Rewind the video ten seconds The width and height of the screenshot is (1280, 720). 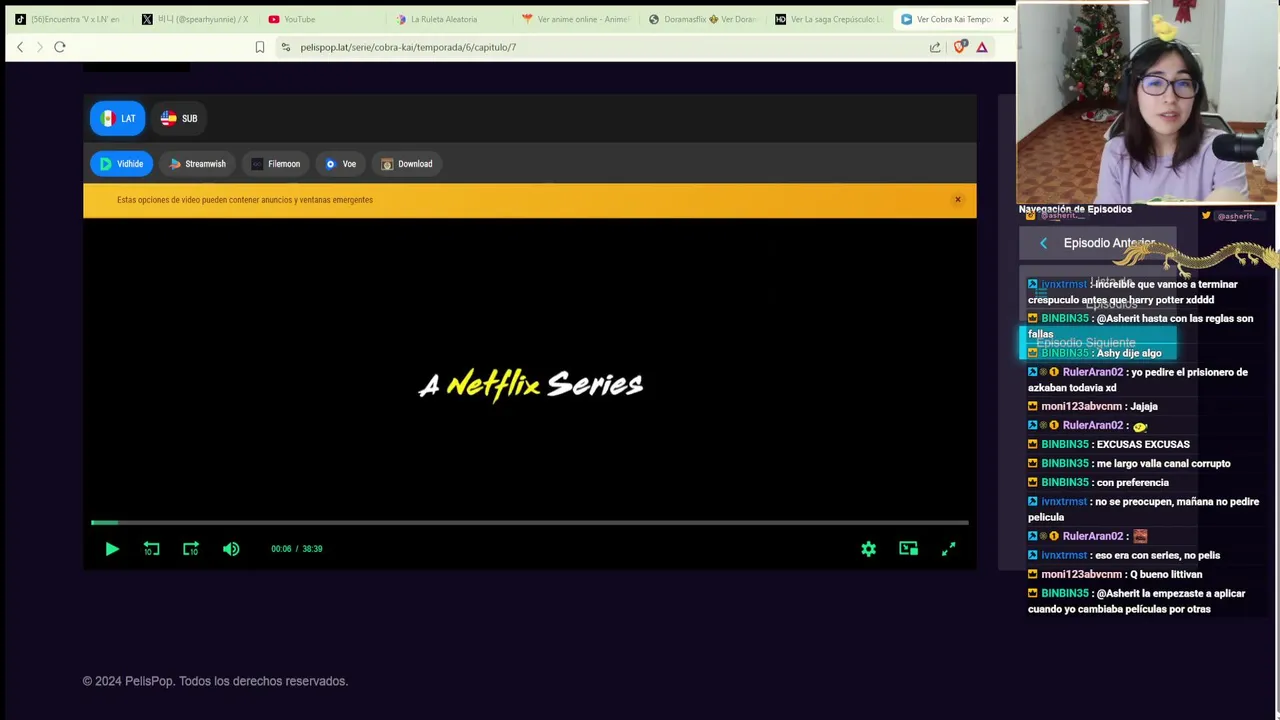tap(151, 549)
